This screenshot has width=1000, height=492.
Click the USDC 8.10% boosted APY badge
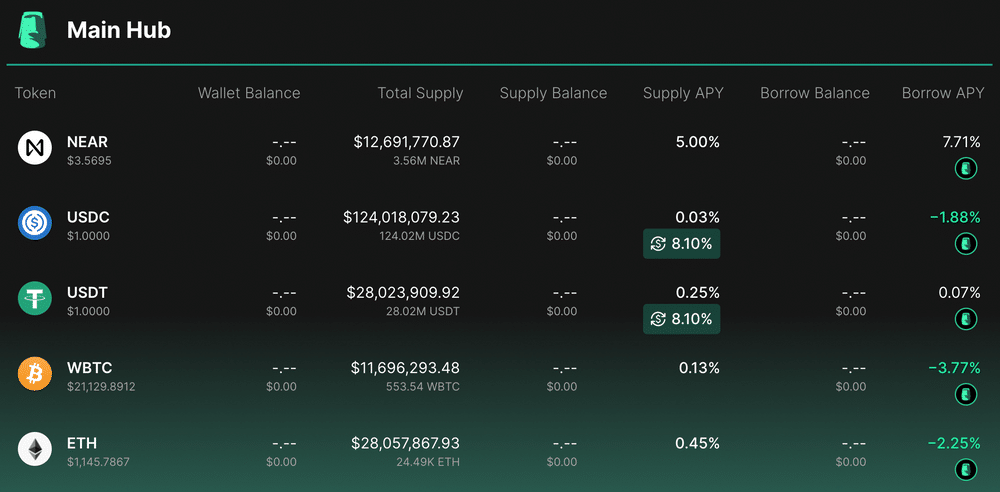point(681,244)
